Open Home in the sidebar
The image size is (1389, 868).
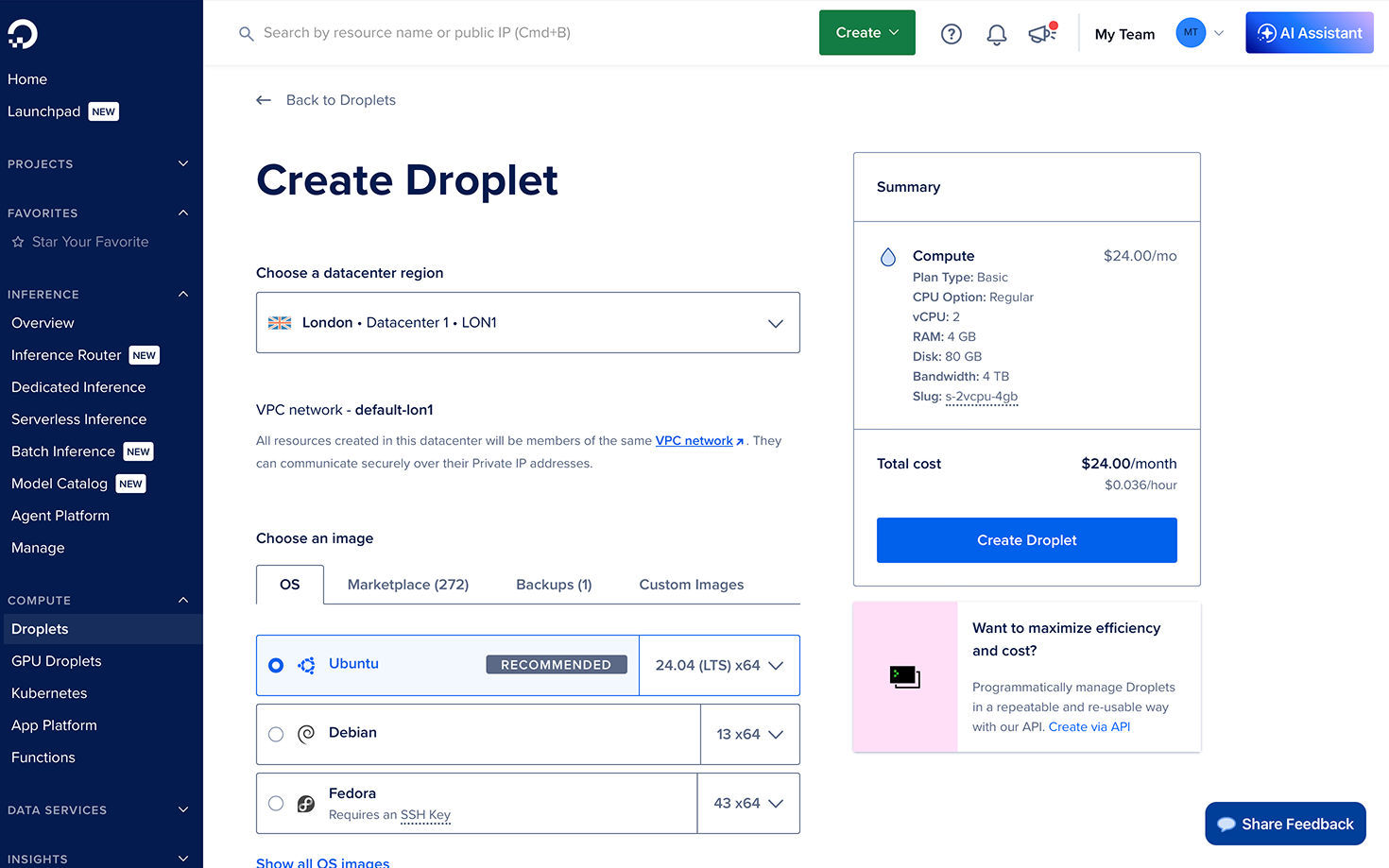(x=27, y=79)
